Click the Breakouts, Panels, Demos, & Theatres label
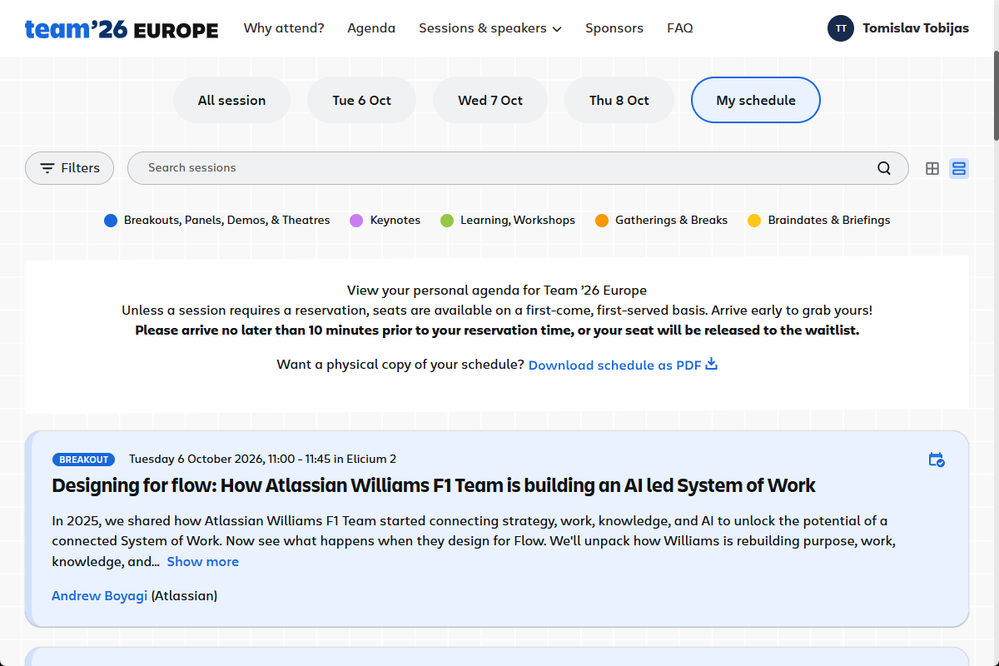 tap(227, 221)
